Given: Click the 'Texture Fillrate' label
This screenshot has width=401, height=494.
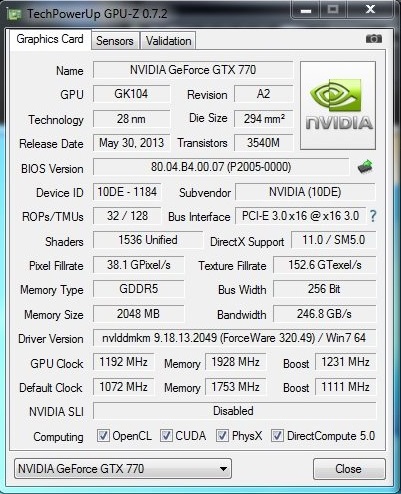Looking at the screenshot, I should (232, 266).
